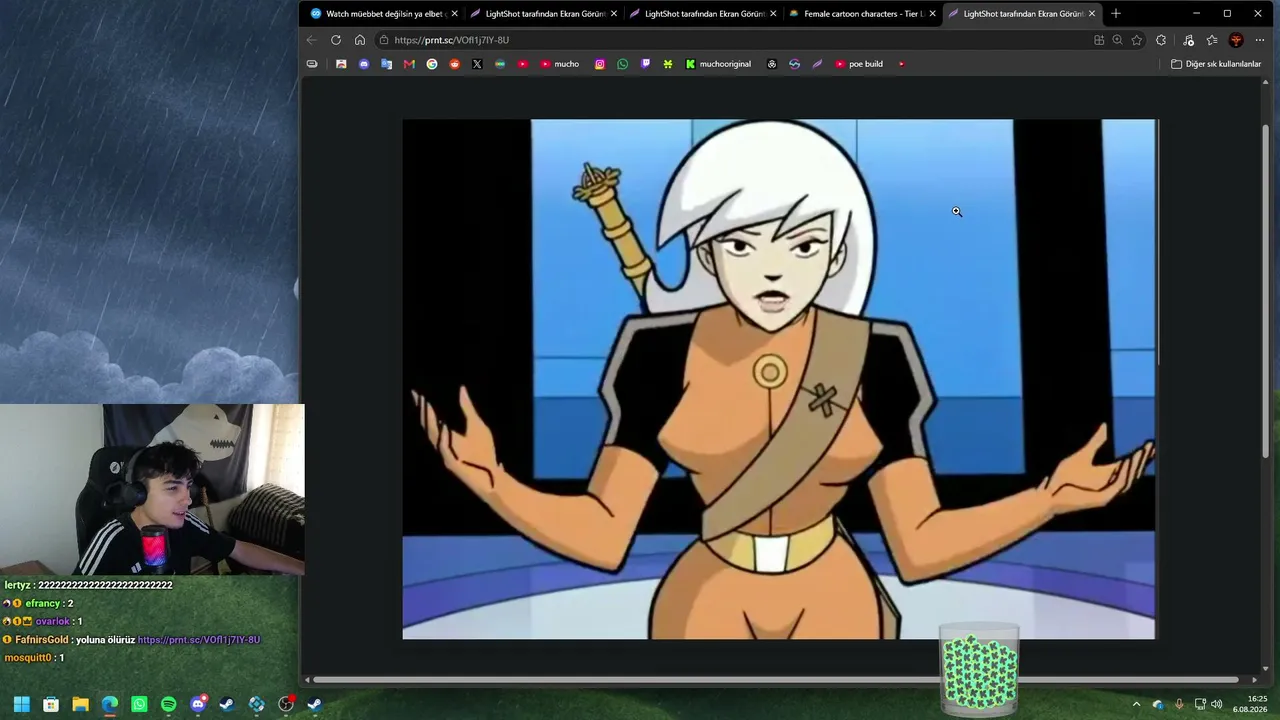1280x720 pixels.
Task: Open the poe build bookmark
Action: click(859, 64)
